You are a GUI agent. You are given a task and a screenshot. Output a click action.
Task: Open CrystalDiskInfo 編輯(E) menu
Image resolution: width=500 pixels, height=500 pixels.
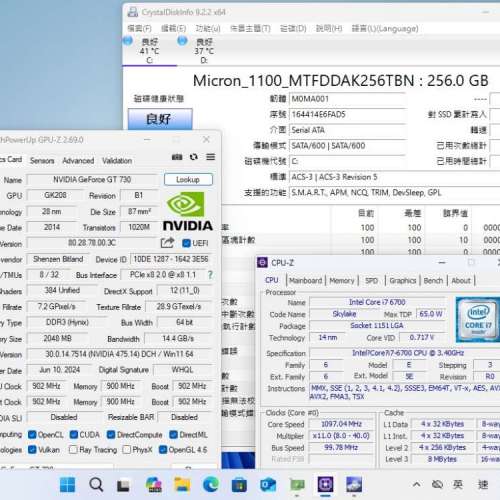click(x=173, y=28)
